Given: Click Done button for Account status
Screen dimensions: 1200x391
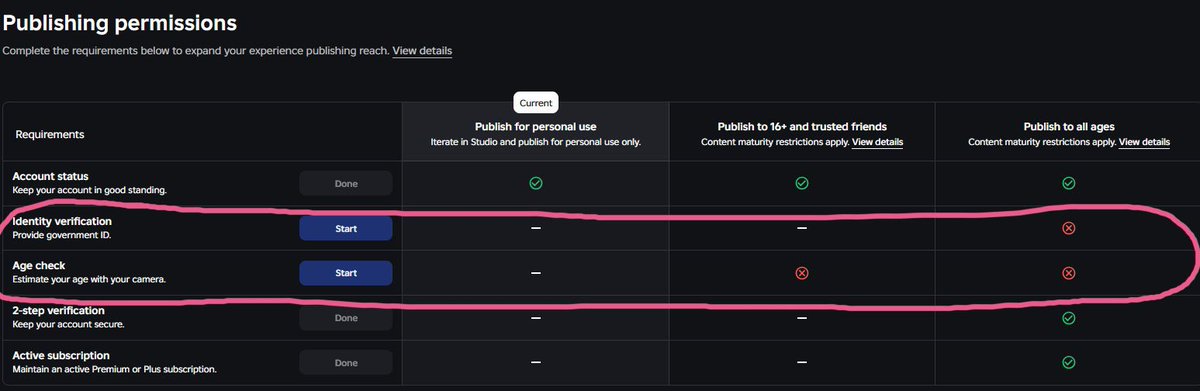Looking at the screenshot, I should pyautogui.click(x=346, y=183).
